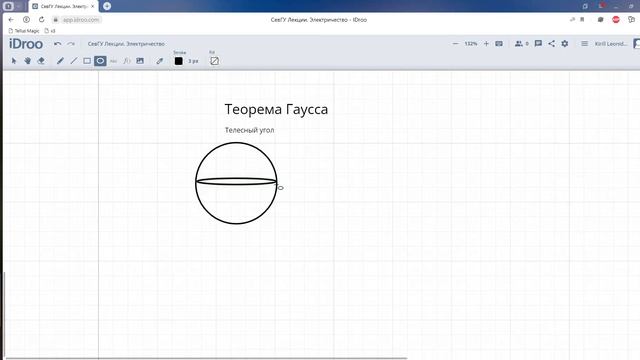Select the ellipse shape tool
This screenshot has height=360, width=640.
[100, 61]
